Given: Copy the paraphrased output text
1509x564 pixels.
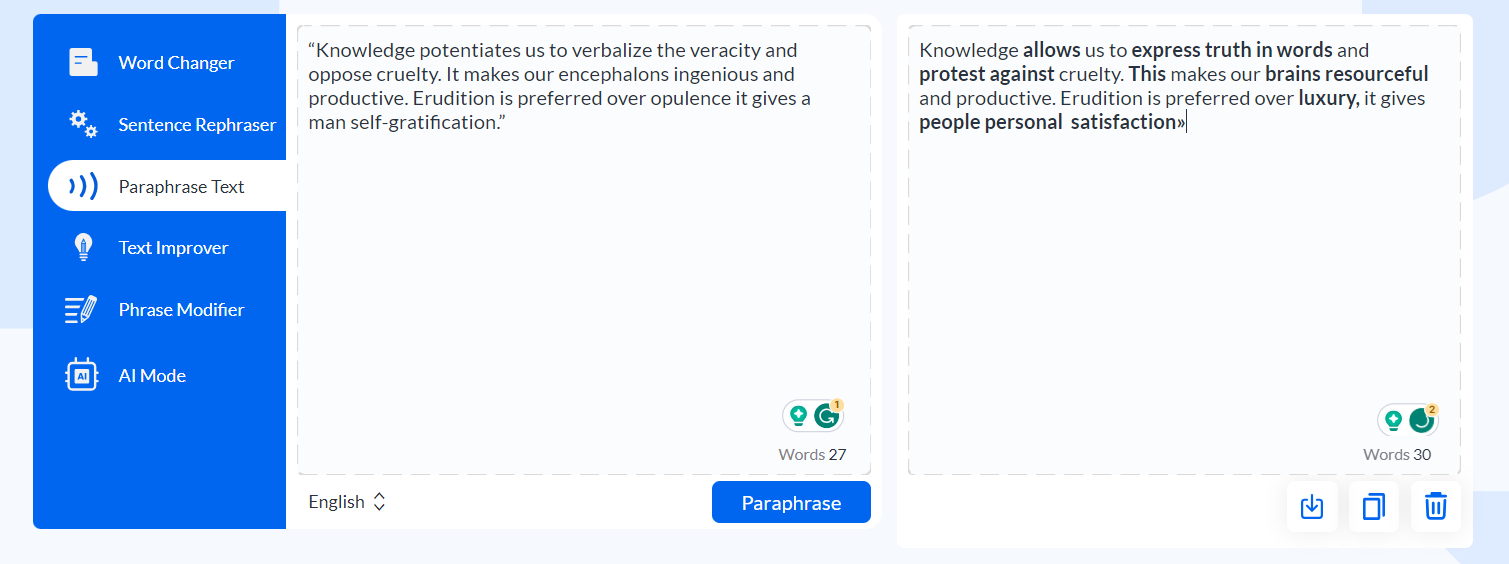Looking at the screenshot, I should [1374, 507].
